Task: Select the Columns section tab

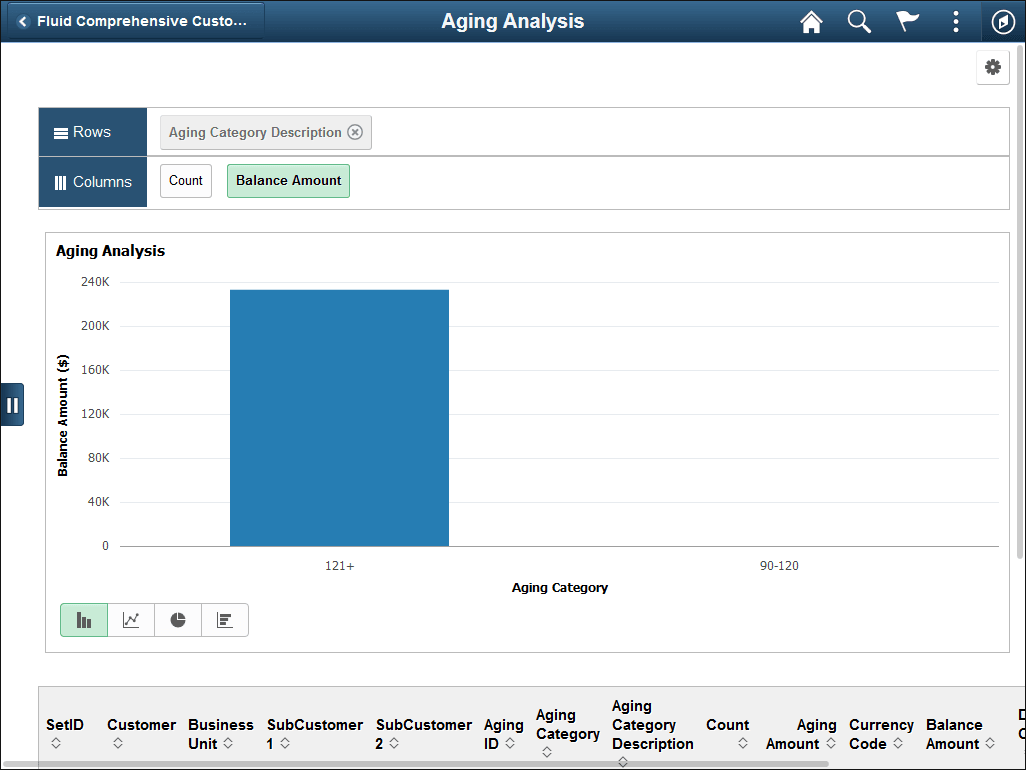Action: point(92,181)
